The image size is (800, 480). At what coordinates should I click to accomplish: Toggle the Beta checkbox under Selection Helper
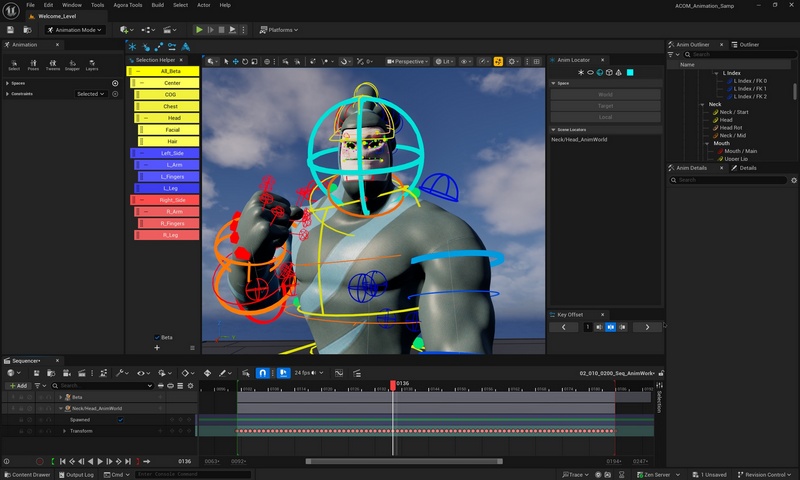click(x=156, y=337)
